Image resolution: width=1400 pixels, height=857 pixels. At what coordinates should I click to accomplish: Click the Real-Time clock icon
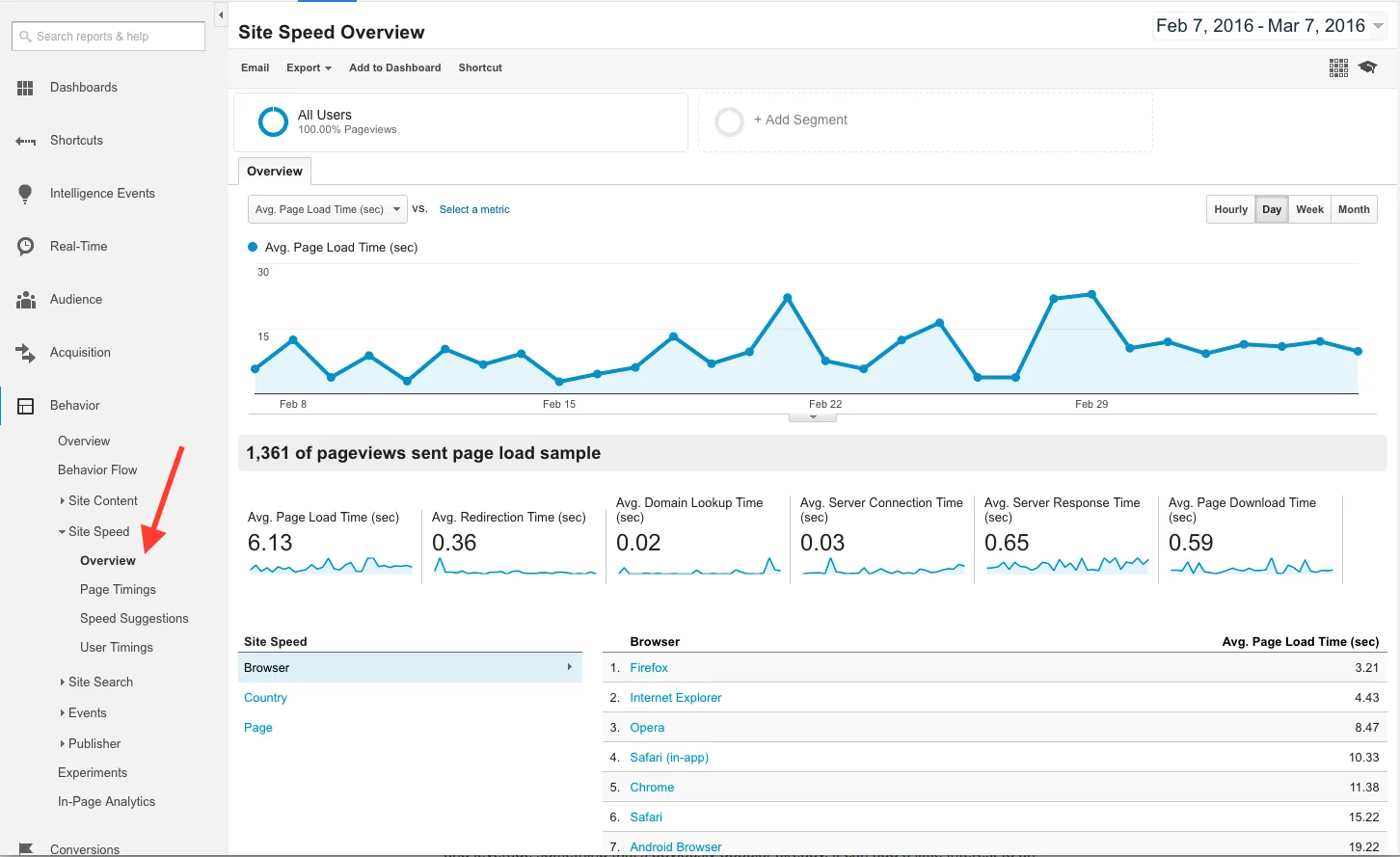coord(25,247)
